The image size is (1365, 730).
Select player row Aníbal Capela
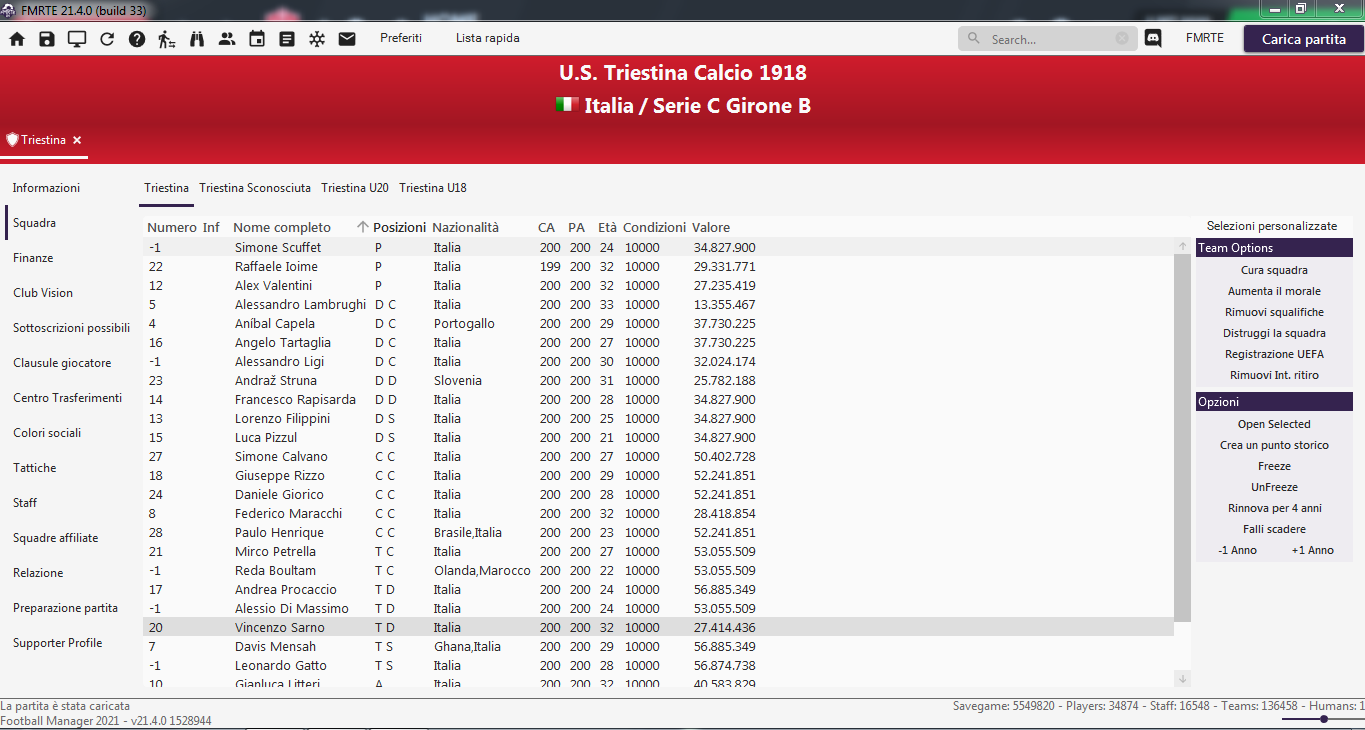tap(658, 323)
